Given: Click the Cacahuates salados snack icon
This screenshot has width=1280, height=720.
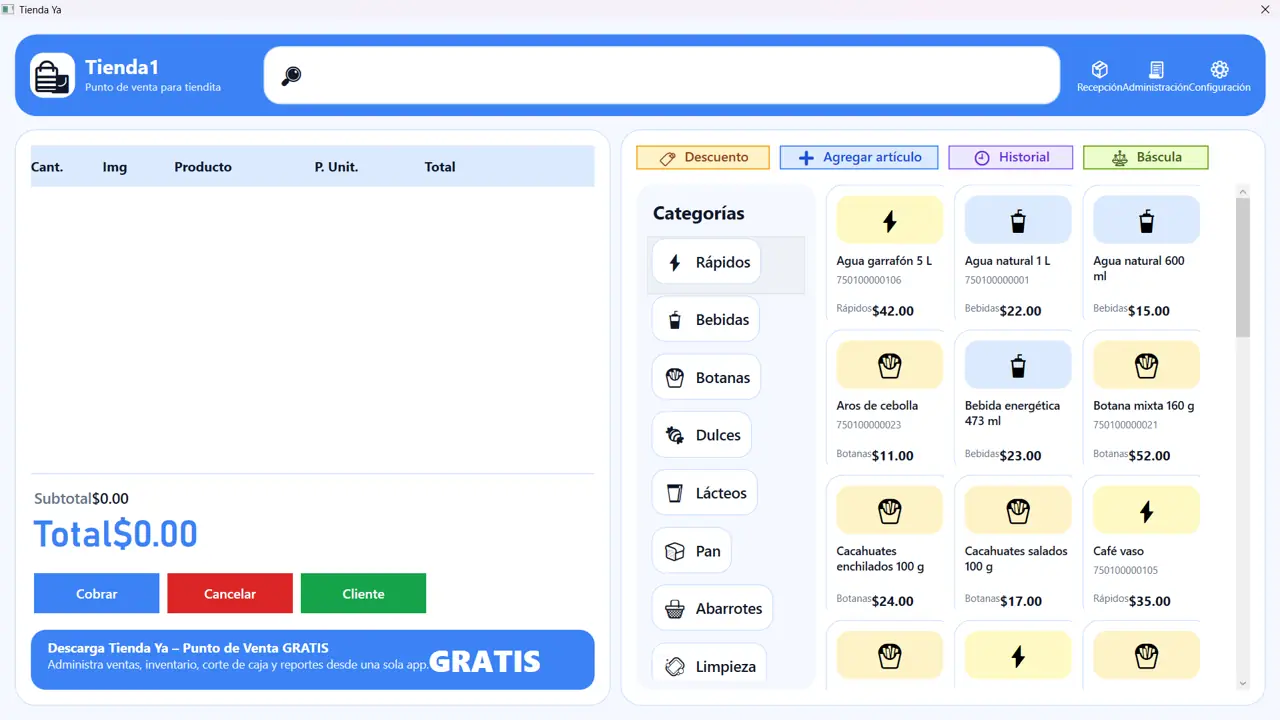Looking at the screenshot, I should [x=1018, y=512].
